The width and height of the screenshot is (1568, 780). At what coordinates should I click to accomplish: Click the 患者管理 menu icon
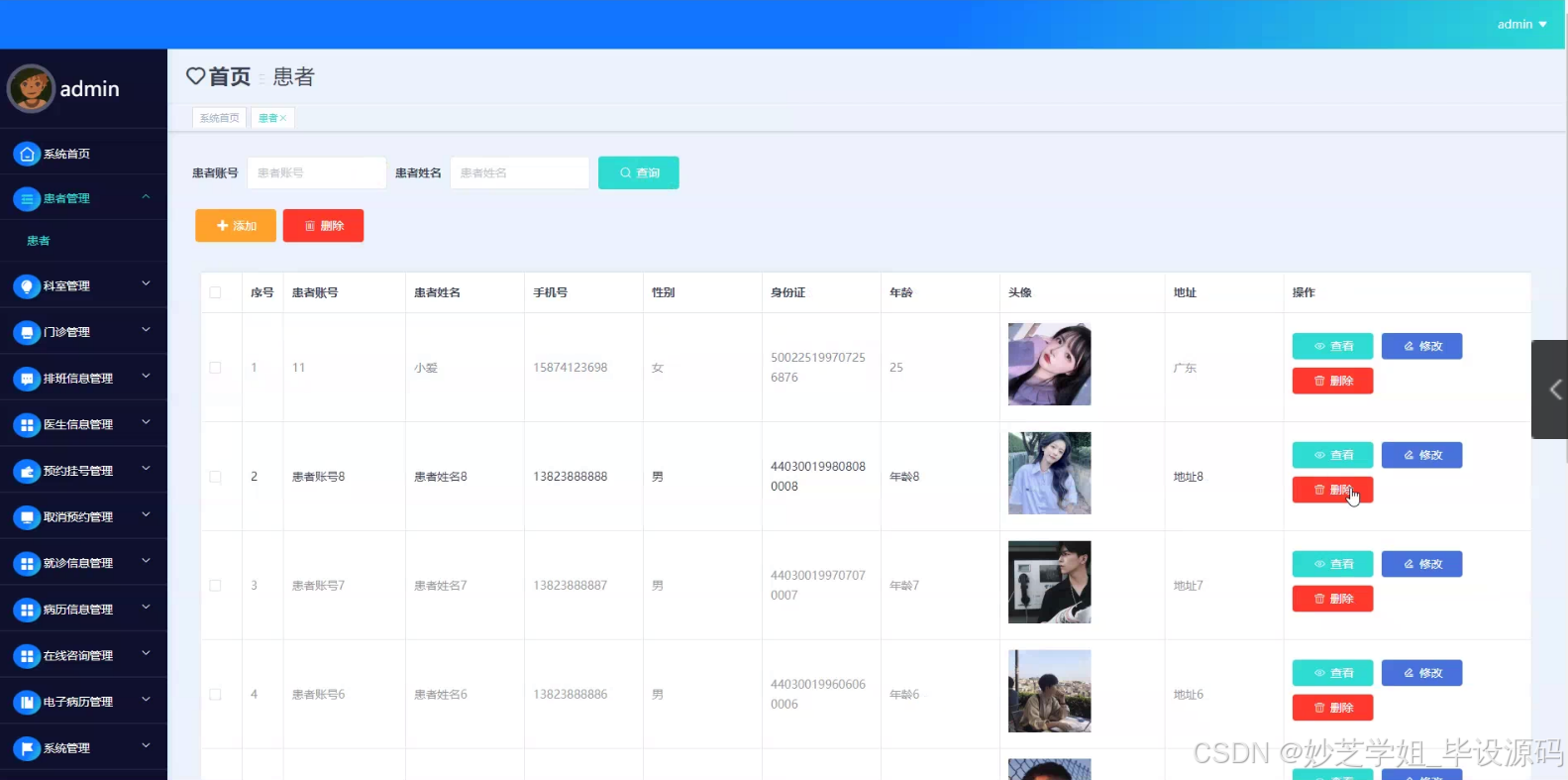tap(27, 199)
